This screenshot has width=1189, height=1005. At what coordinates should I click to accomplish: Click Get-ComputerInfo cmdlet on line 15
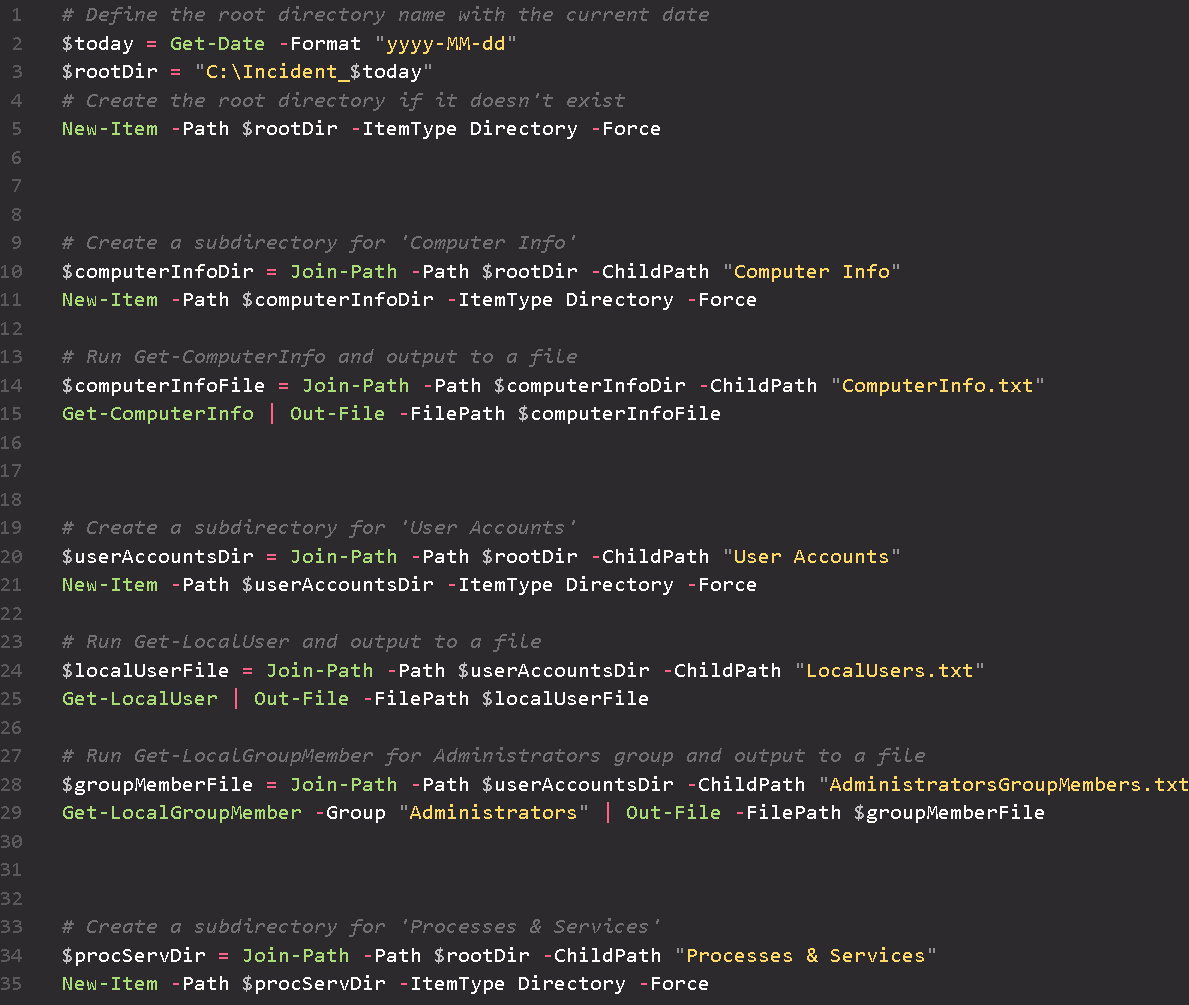(158, 414)
